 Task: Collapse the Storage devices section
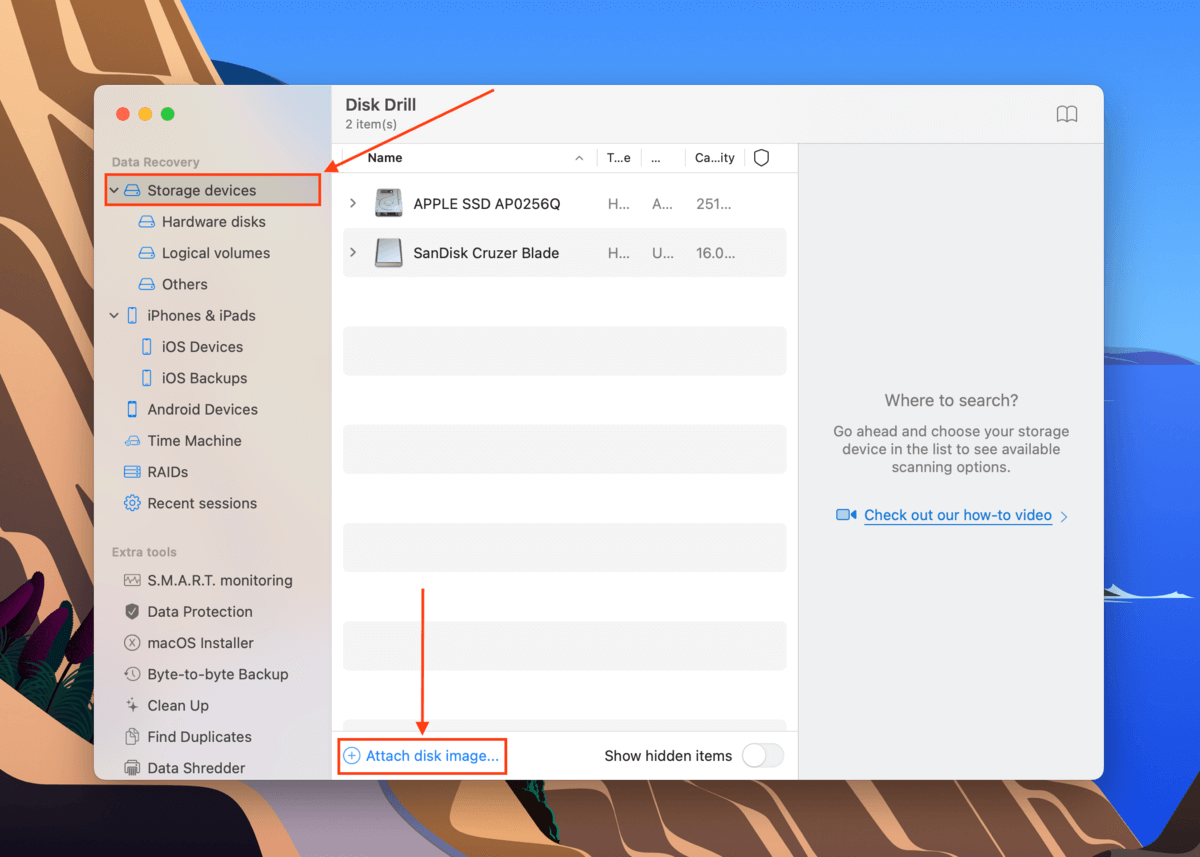point(114,190)
